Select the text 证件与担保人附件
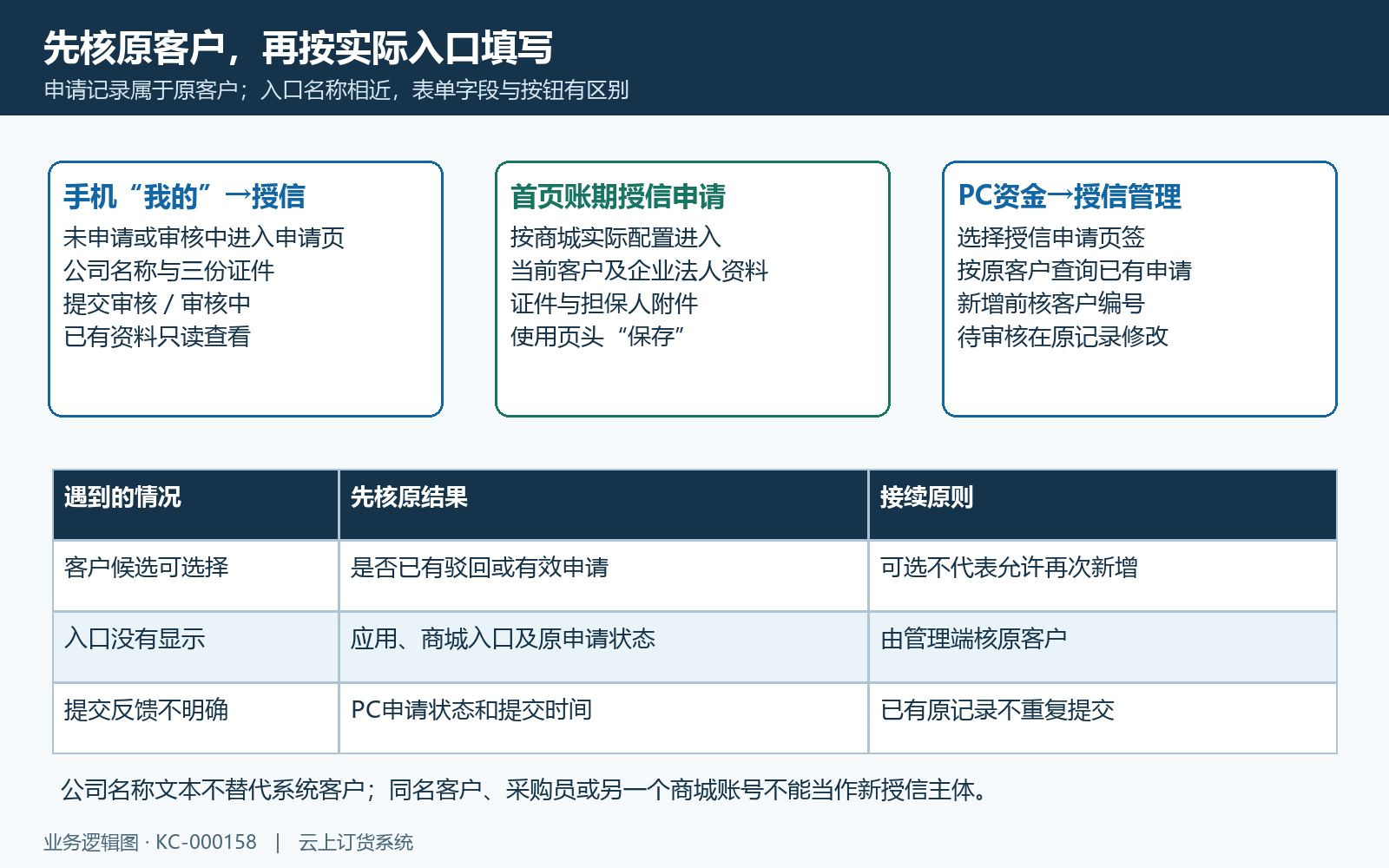Screen dimensions: 1389x868 click(604, 304)
